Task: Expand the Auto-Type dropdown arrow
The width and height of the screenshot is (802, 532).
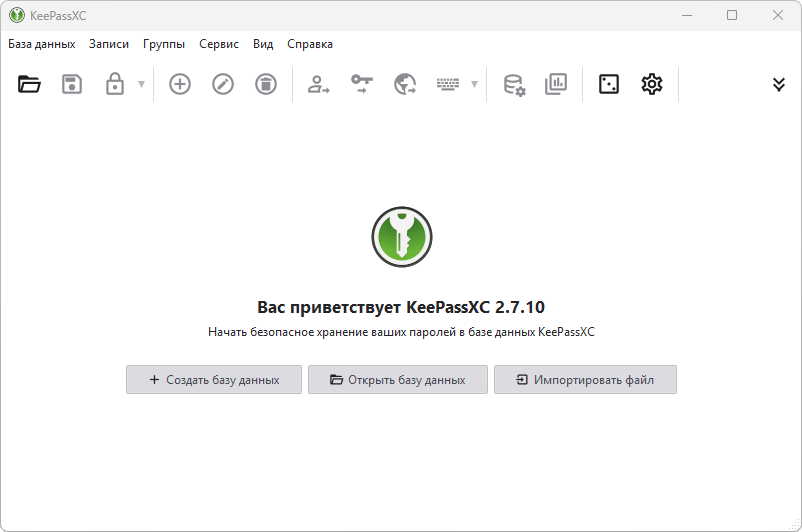Action: click(x=474, y=84)
